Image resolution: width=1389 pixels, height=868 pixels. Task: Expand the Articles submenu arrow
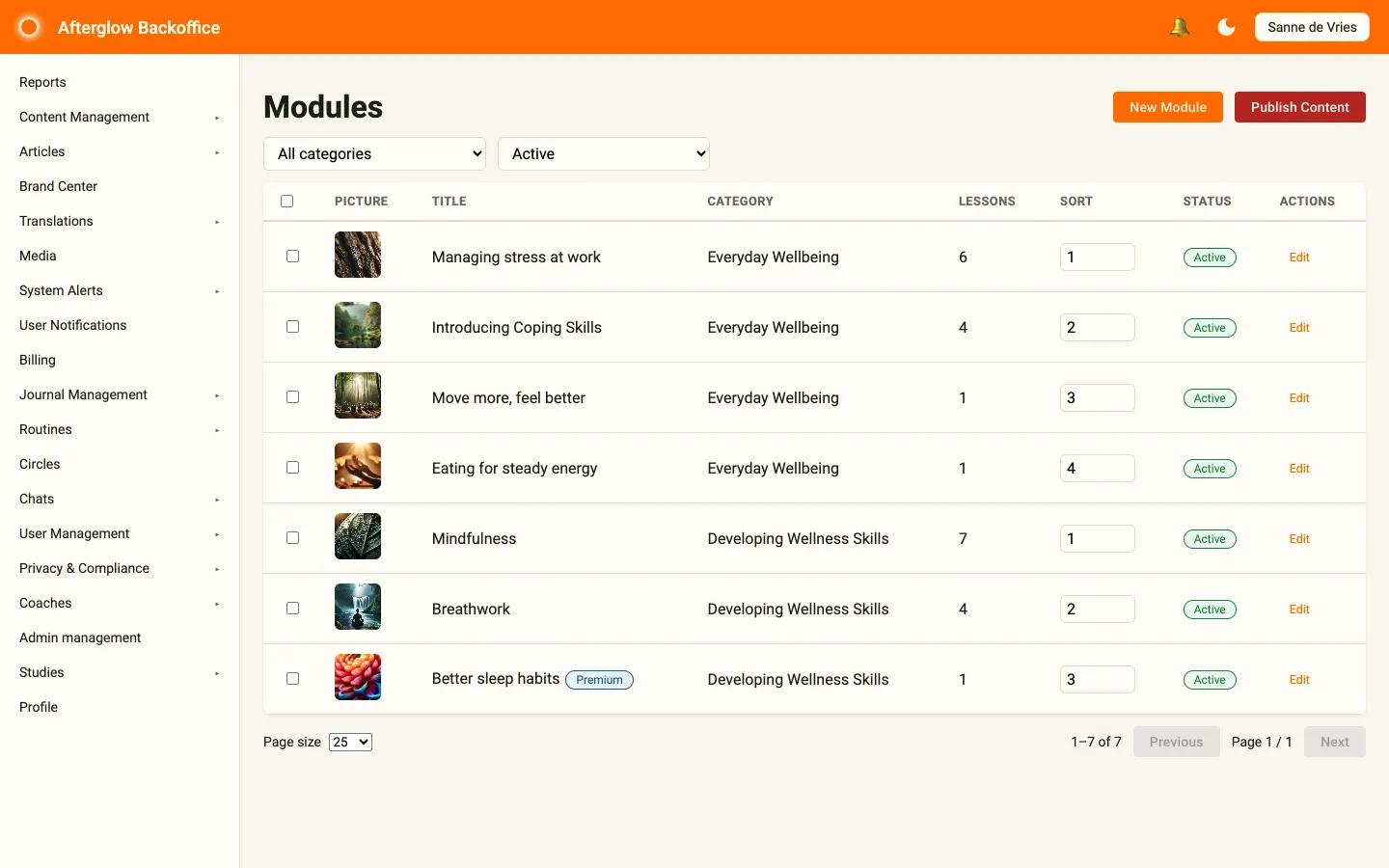(217, 152)
